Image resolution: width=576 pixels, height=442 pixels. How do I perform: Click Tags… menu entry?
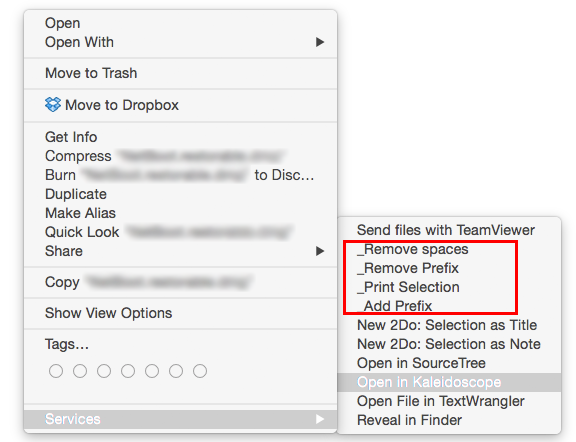tap(67, 344)
